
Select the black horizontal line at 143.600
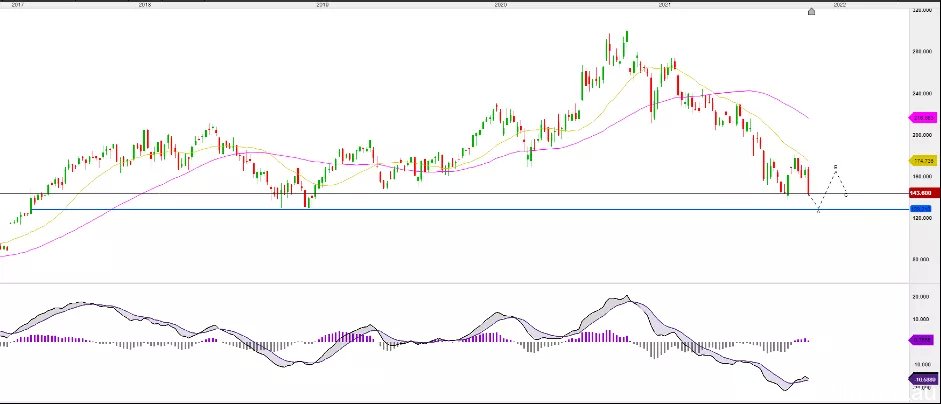click(x=454, y=193)
